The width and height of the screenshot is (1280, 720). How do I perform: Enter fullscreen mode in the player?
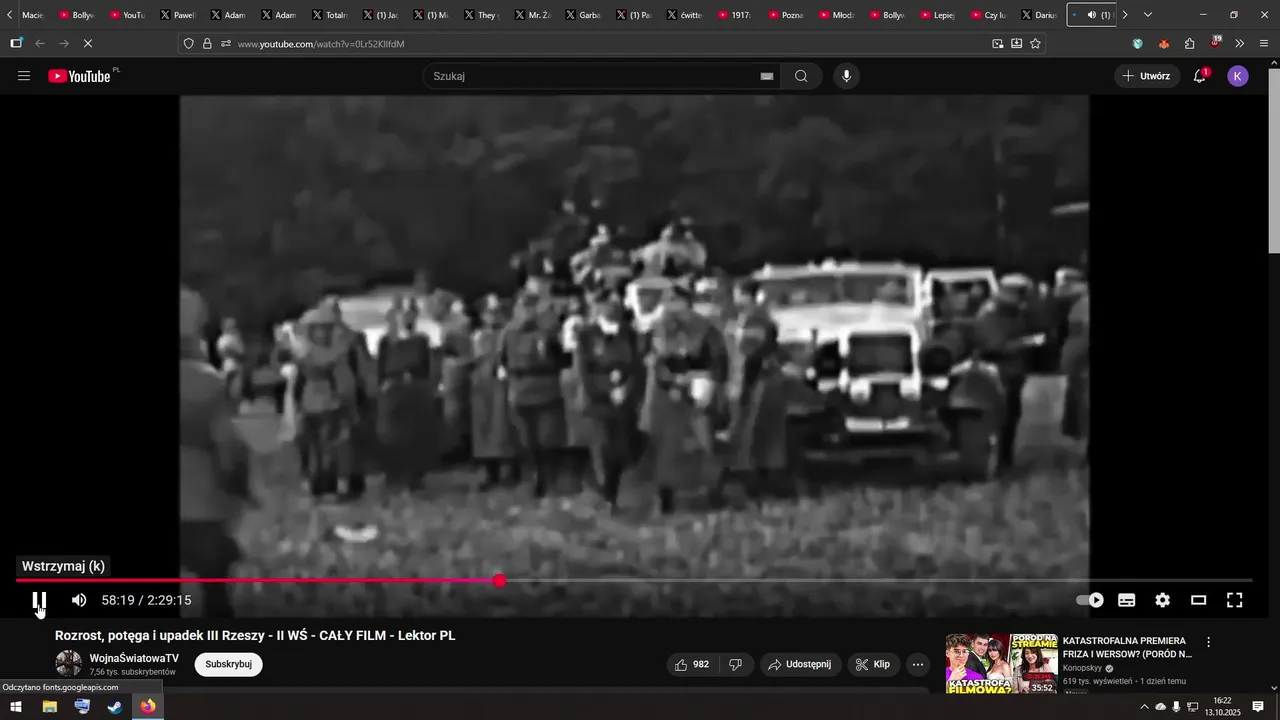pos(1235,600)
